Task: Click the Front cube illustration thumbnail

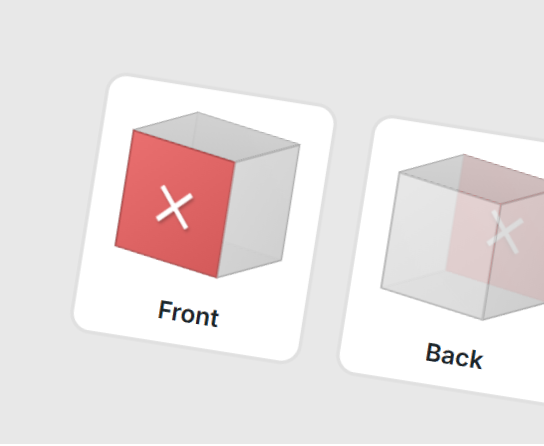Action: coord(207,195)
